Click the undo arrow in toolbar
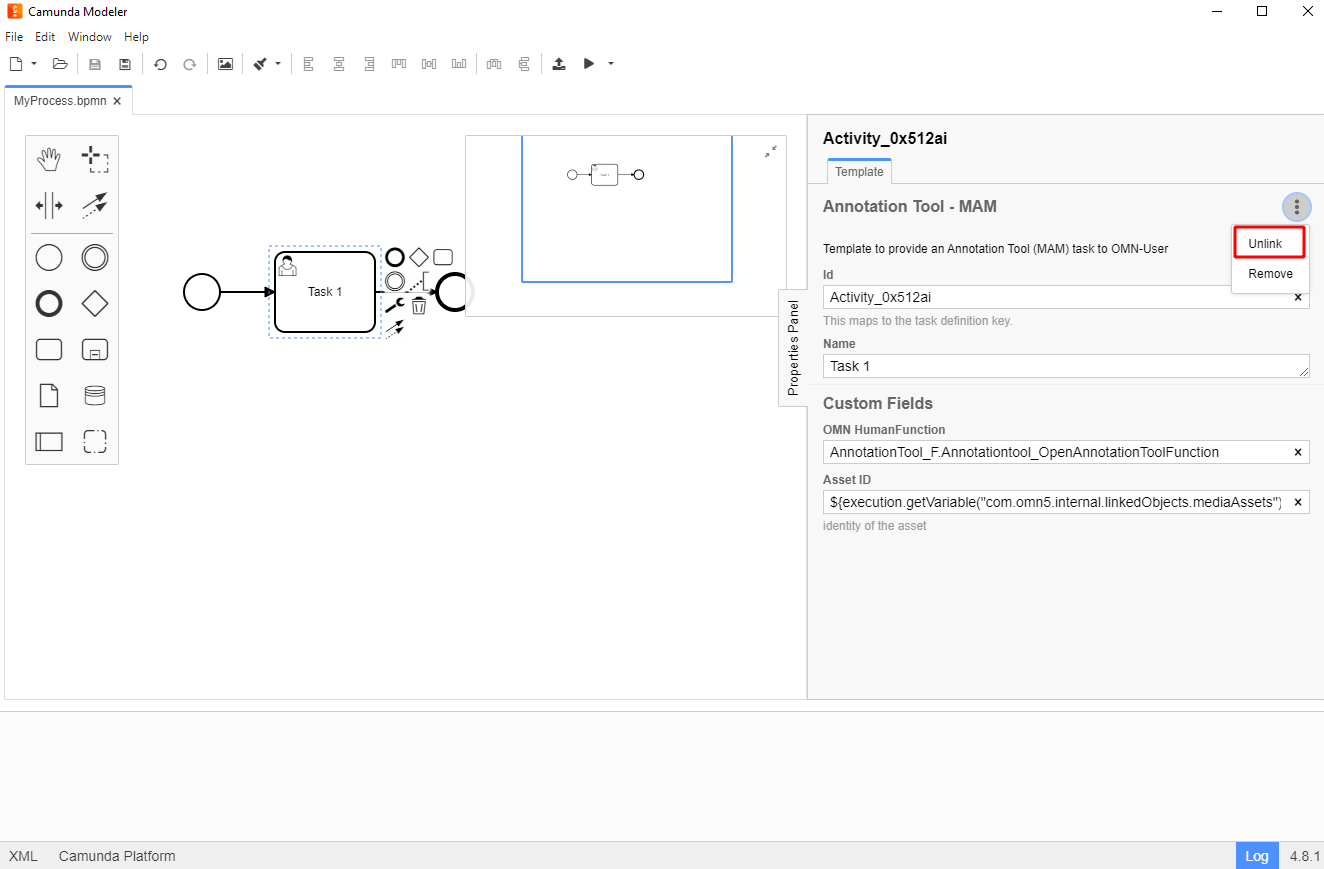Screen dimensions: 1324x869 160,64
